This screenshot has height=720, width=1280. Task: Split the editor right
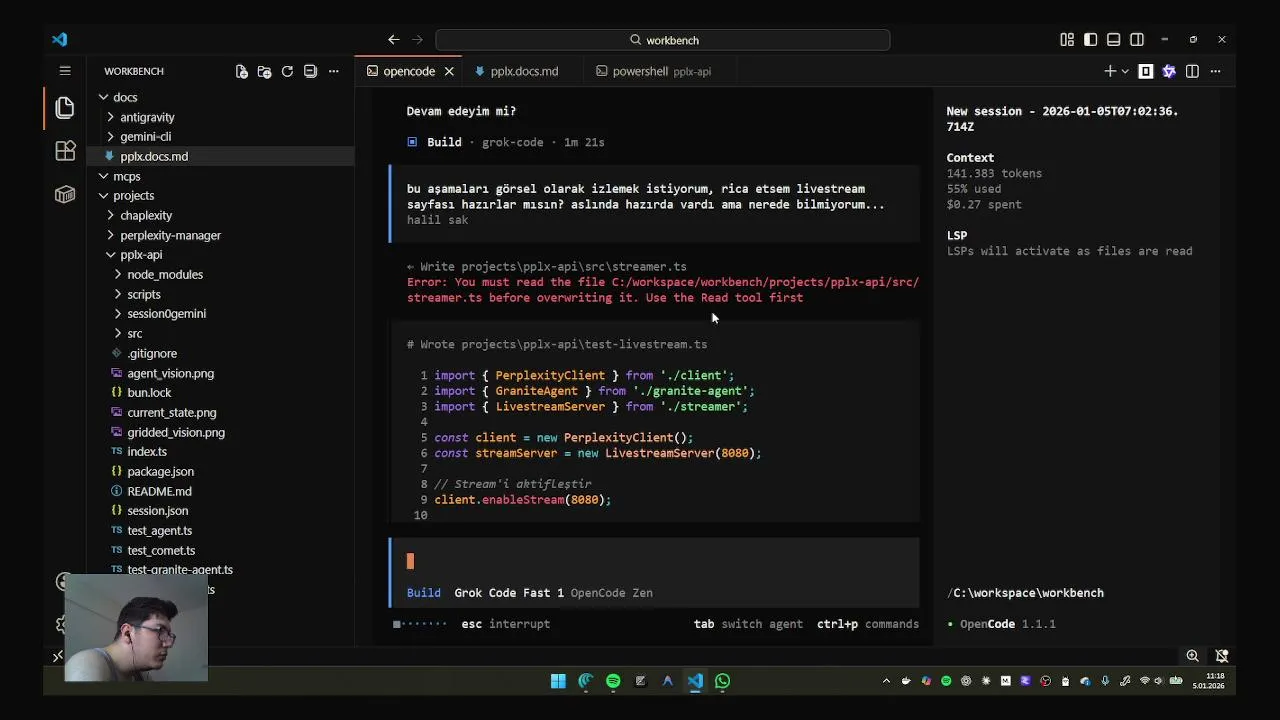[1192, 71]
